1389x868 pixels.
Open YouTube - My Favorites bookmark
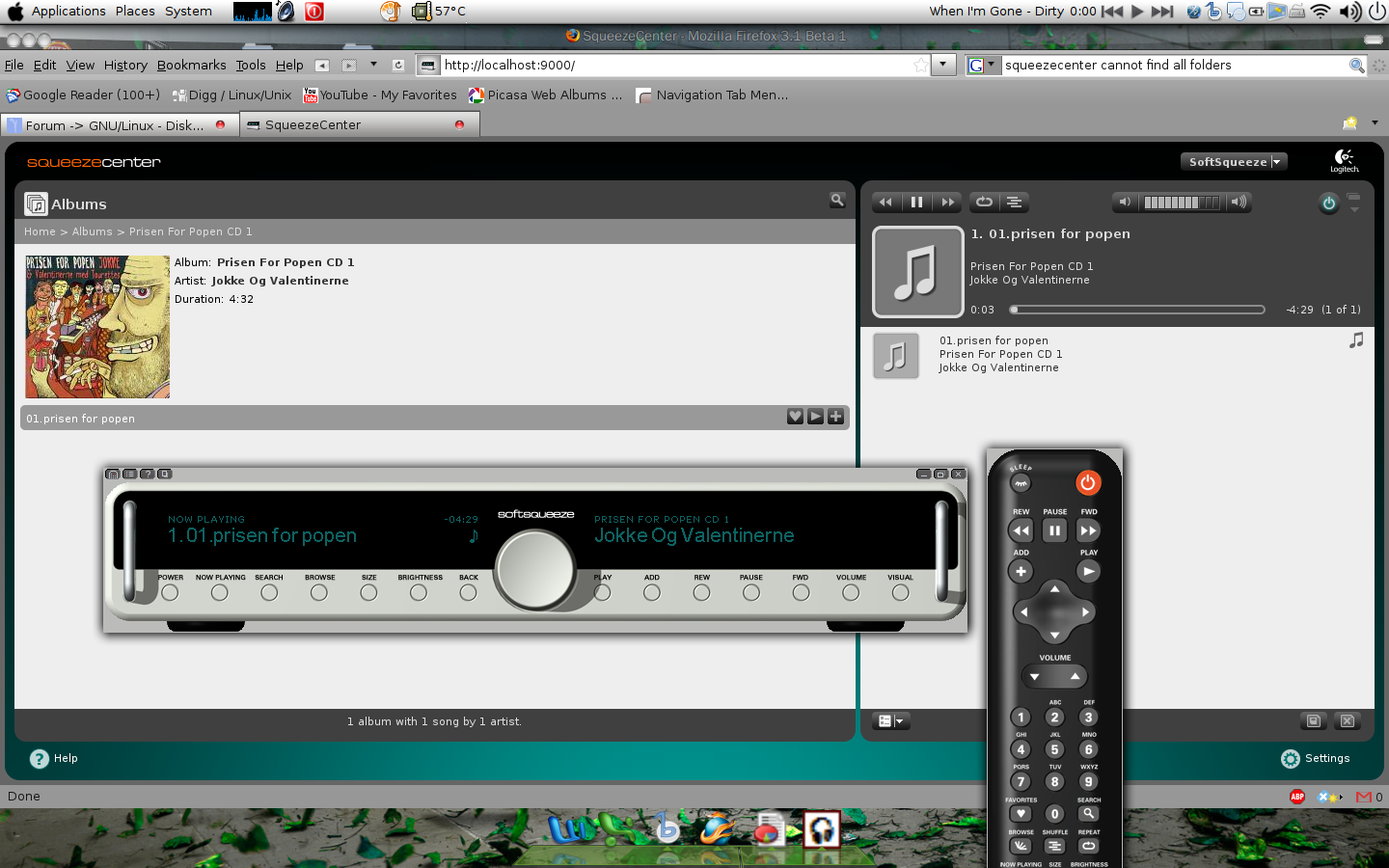[x=380, y=95]
